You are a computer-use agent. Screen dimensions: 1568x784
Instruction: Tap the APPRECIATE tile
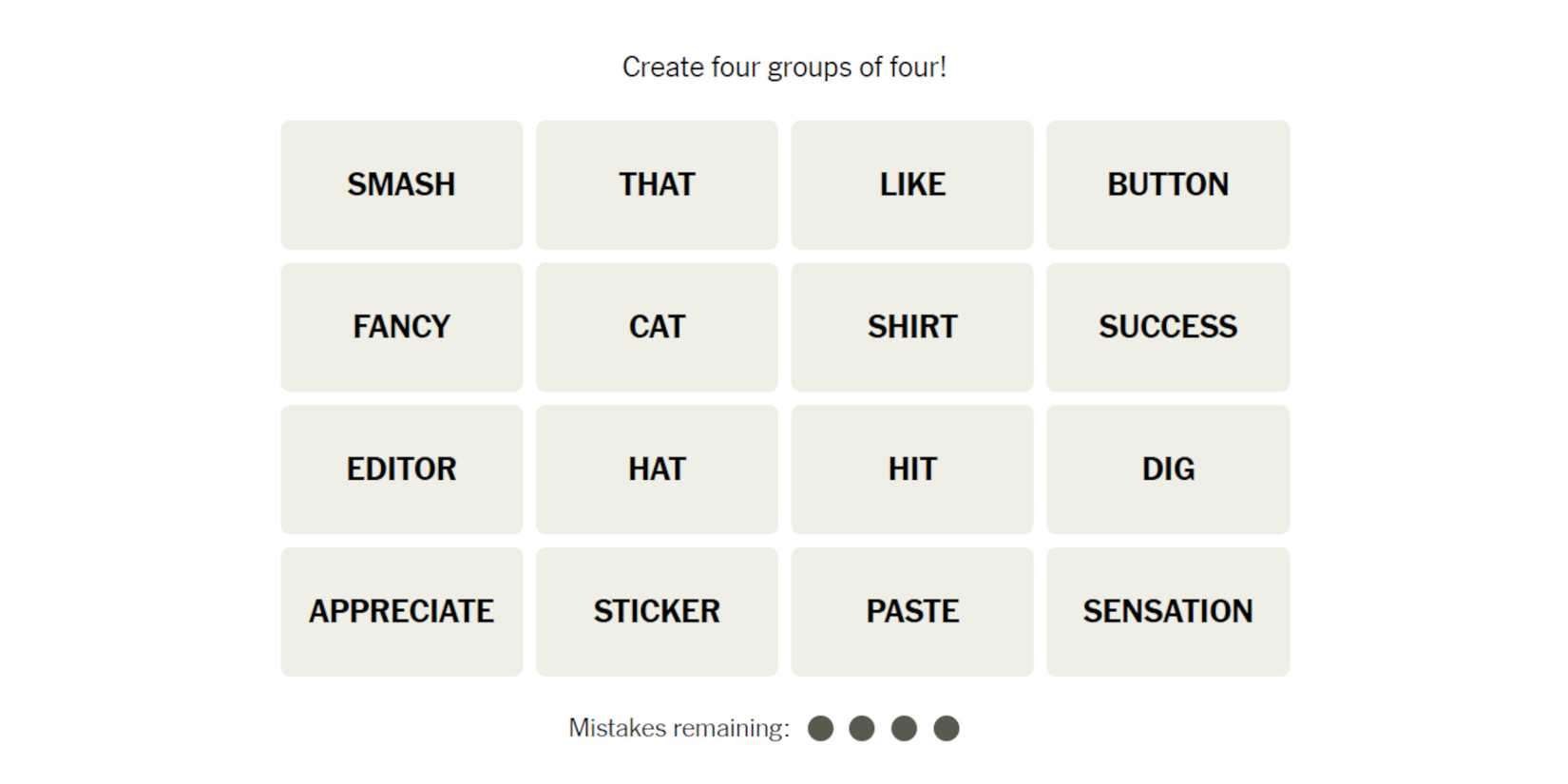tap(401, 611)
